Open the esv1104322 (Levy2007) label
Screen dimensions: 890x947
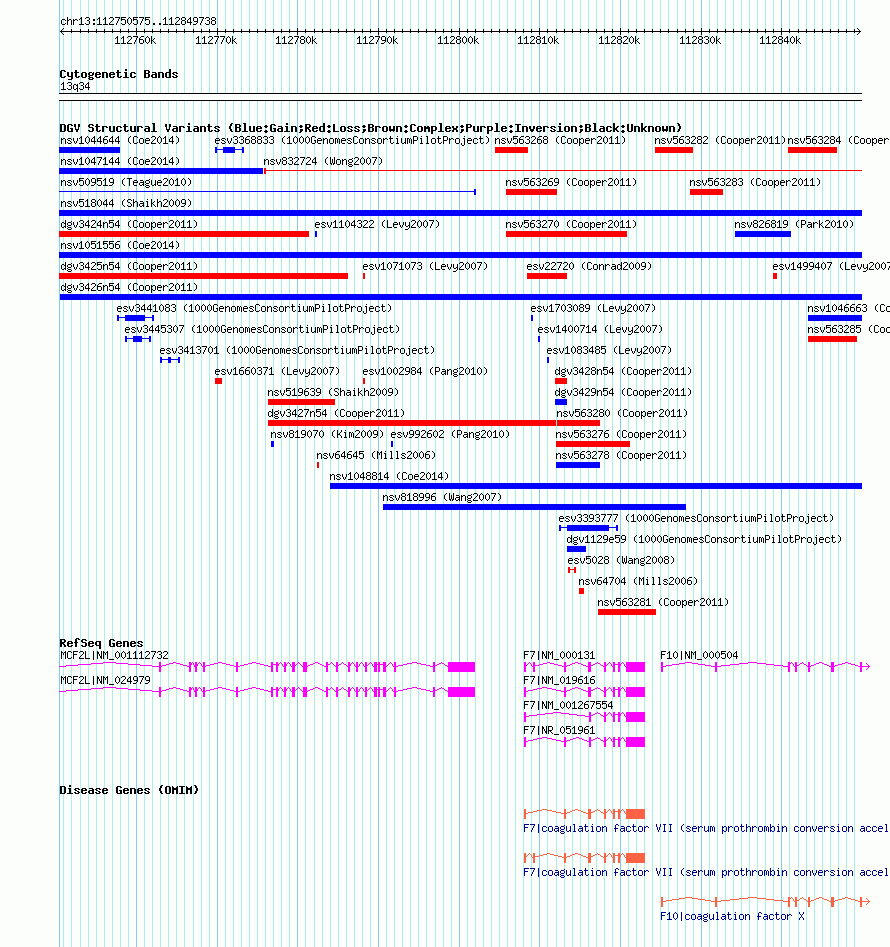pos(377,224)
